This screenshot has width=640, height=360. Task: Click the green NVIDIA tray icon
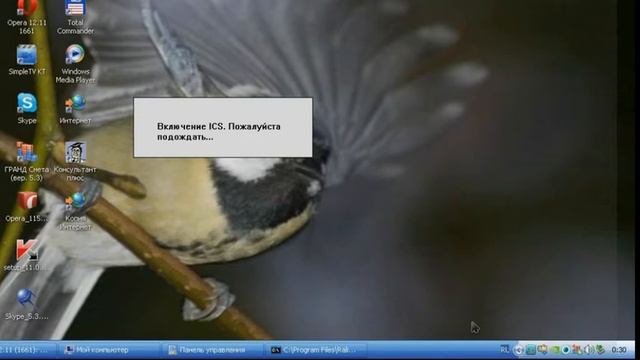tap(555, 350)
